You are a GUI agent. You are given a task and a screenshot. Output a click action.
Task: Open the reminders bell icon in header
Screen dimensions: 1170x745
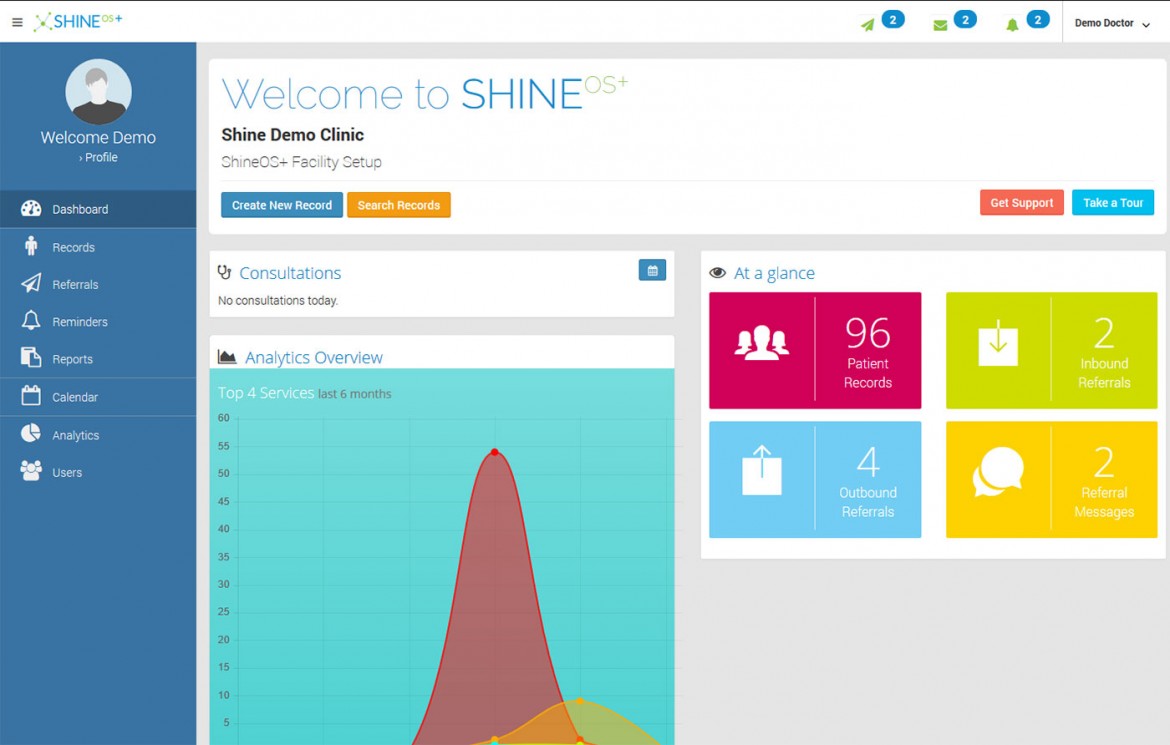pos(1012,25)
